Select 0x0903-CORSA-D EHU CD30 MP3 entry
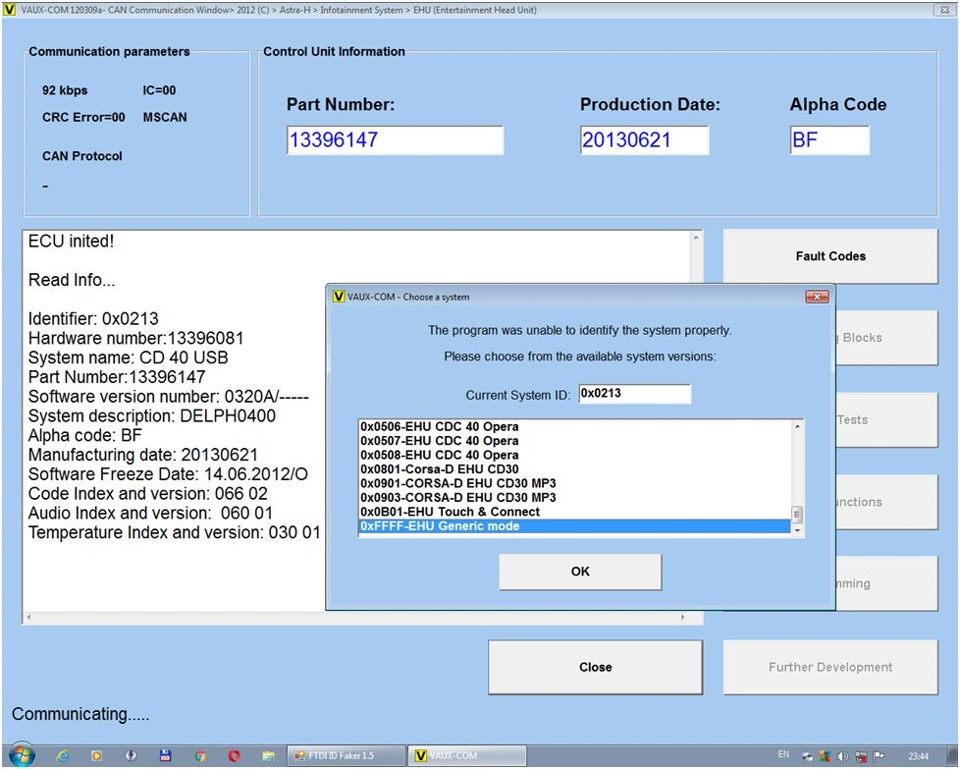The width and height of the screenshot is (960, 769). [574, 498]
